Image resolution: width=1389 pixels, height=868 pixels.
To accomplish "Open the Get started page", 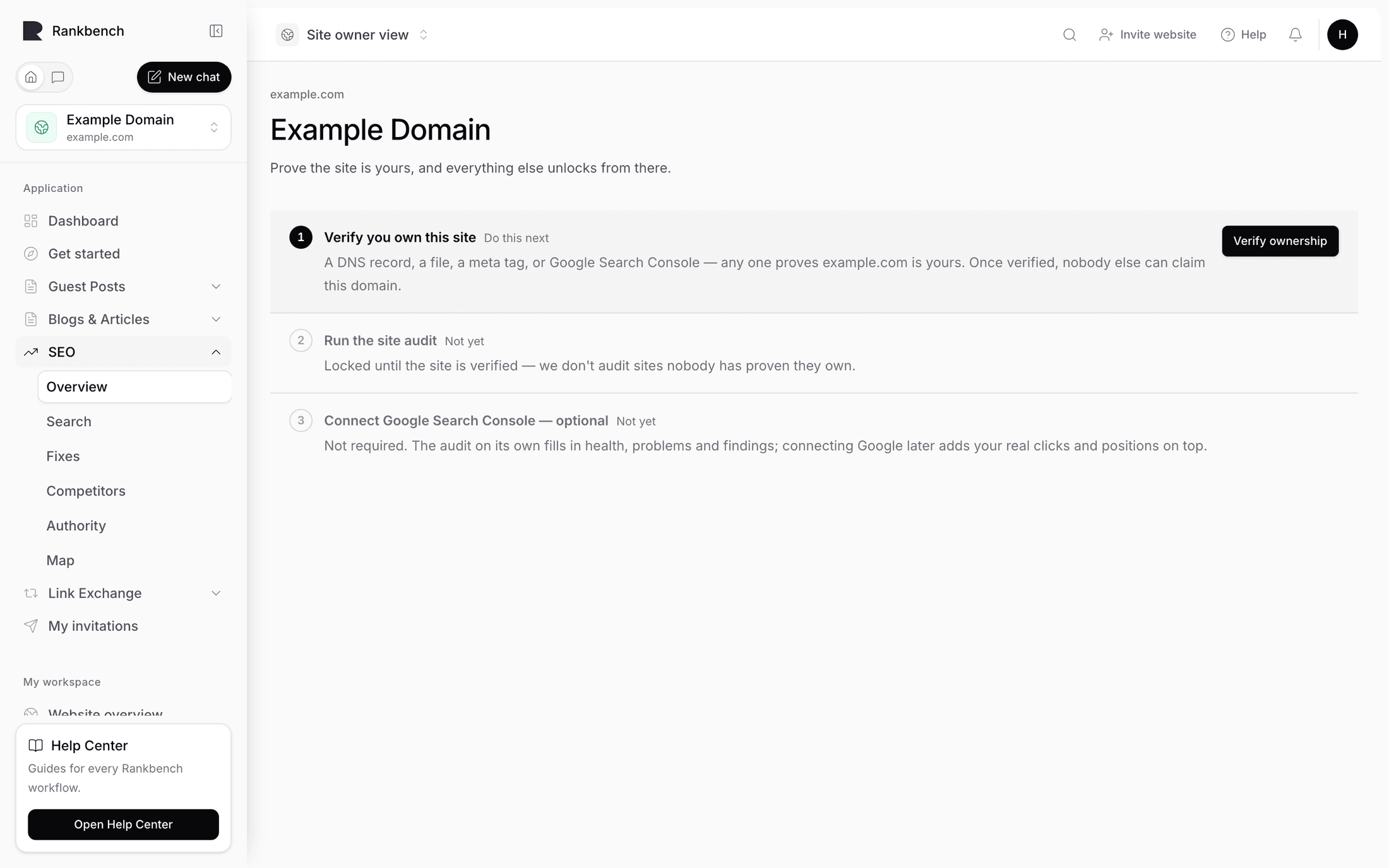I will coord(124,254).
